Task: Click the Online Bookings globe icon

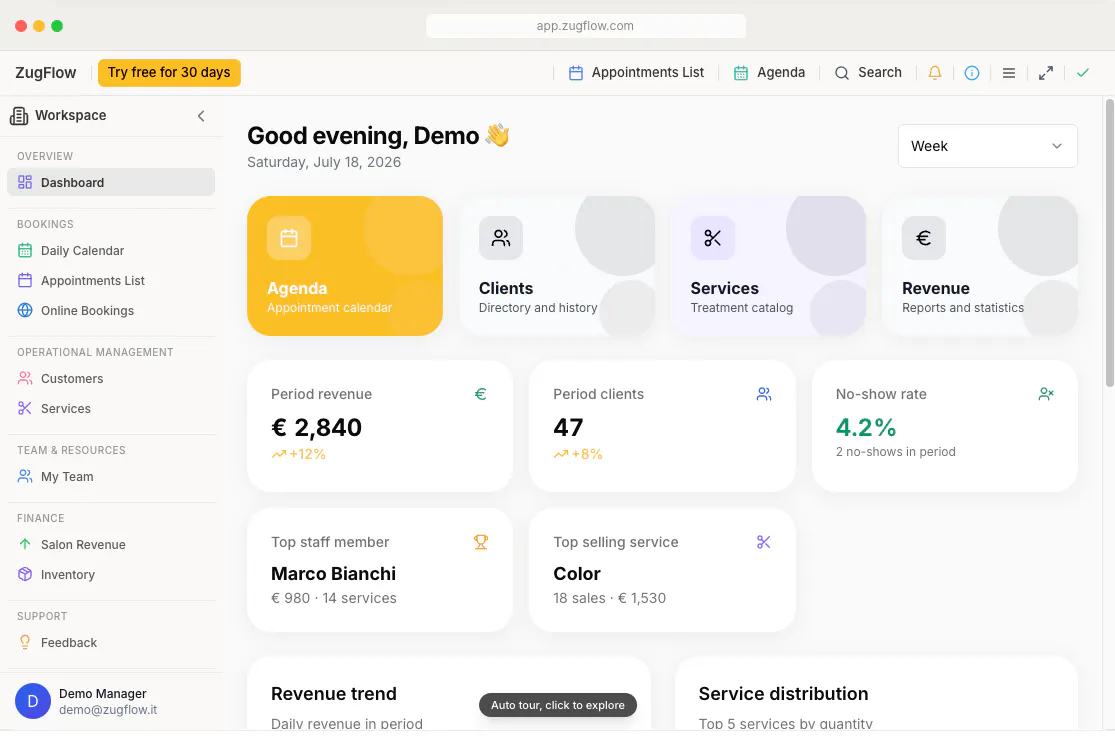Action: 25,310
